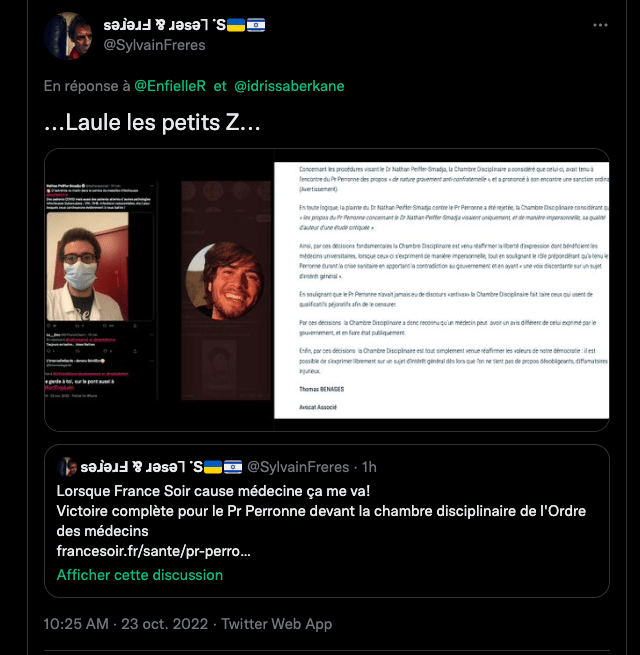This screenshot has height=655, width=640.
Task: Select the tweet text Laule les petits Z
Action: [x=152, y=122]
